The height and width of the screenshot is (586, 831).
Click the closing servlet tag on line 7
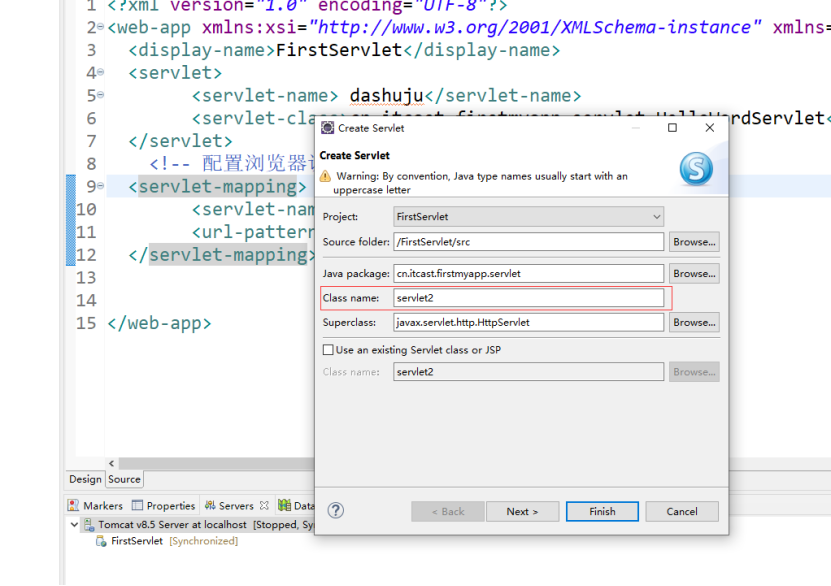180,141
